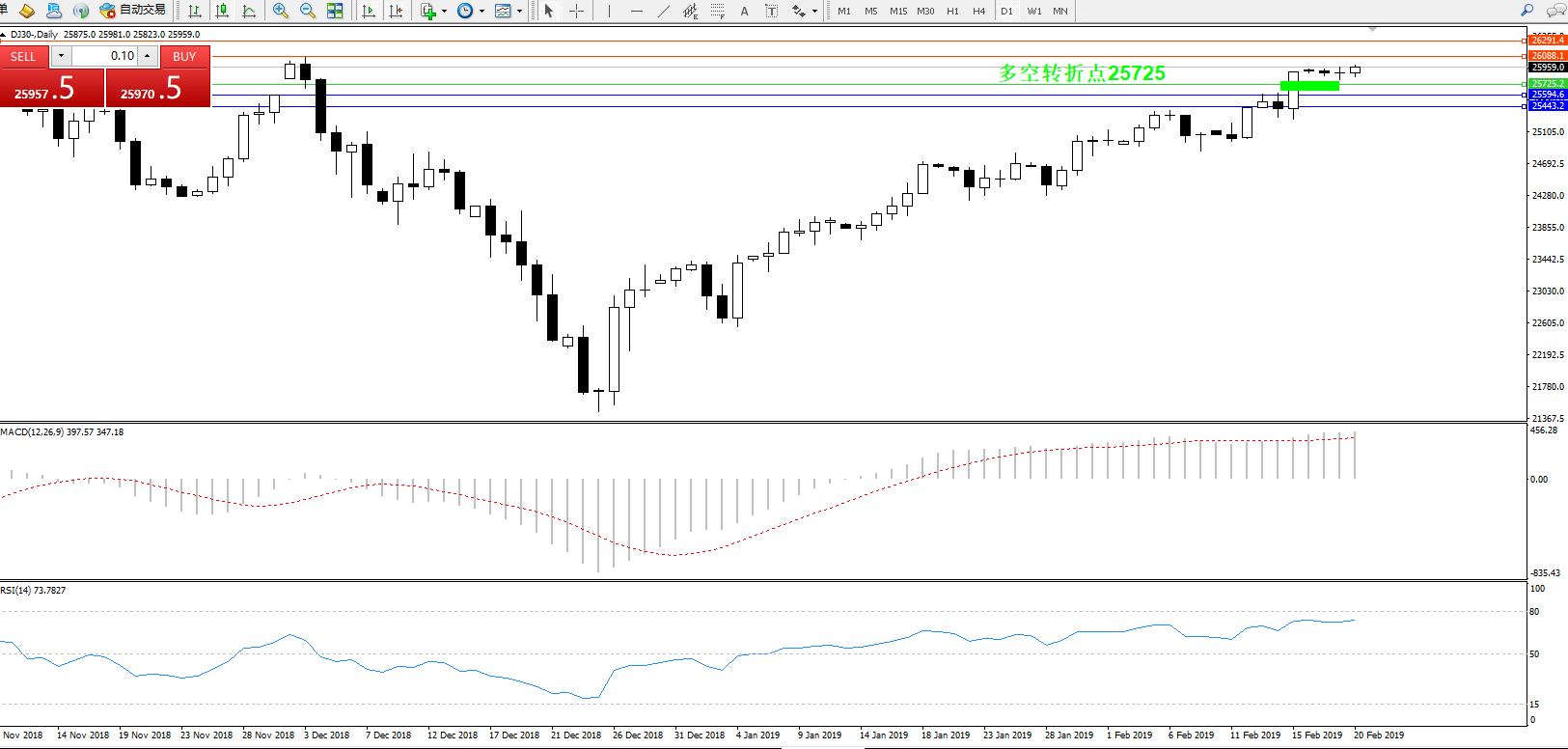Toggle the chart auto scroll icon
This screenshot has width=1568, height=749.
pos(369,11)
